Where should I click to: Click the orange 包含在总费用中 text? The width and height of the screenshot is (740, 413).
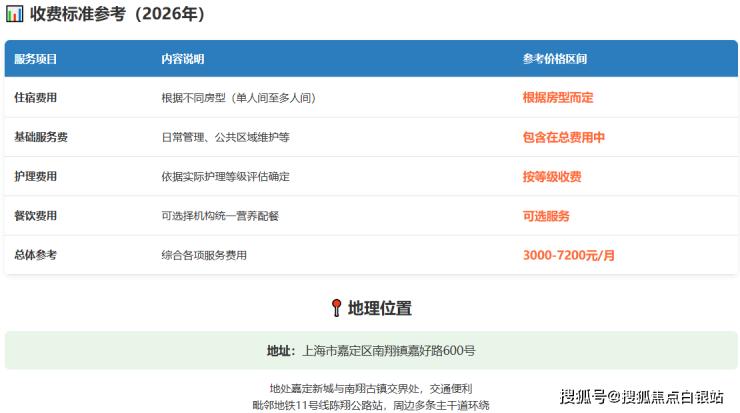(x=563, y=137)
